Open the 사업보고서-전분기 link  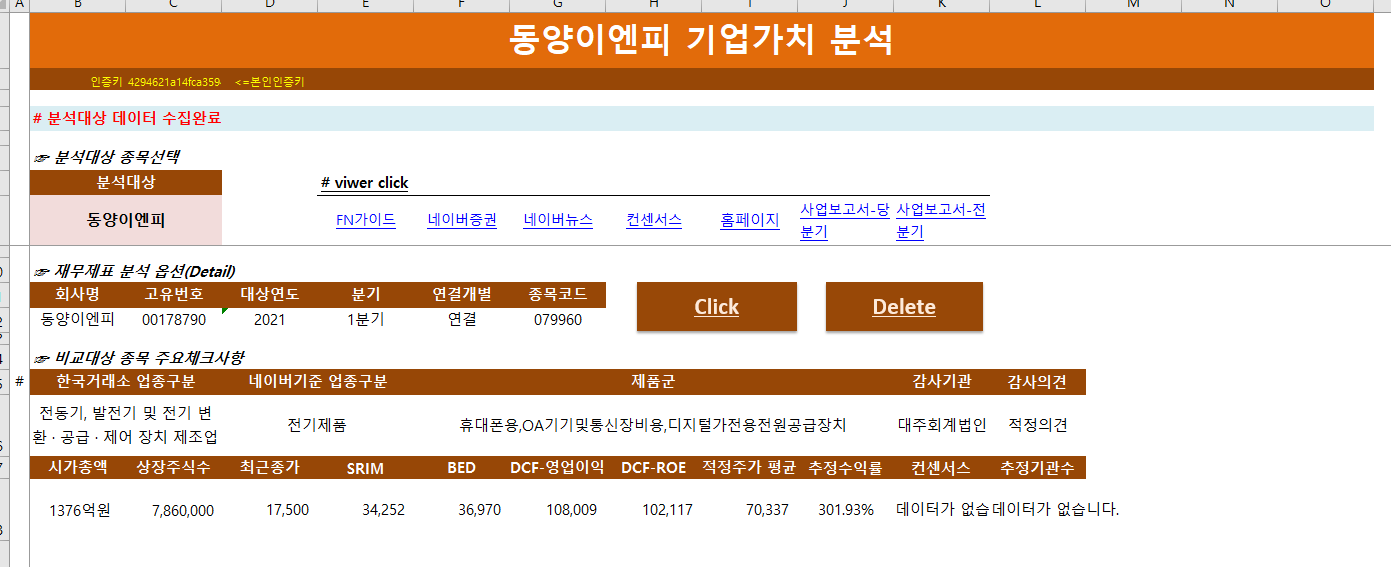click(x=941, y=221)
